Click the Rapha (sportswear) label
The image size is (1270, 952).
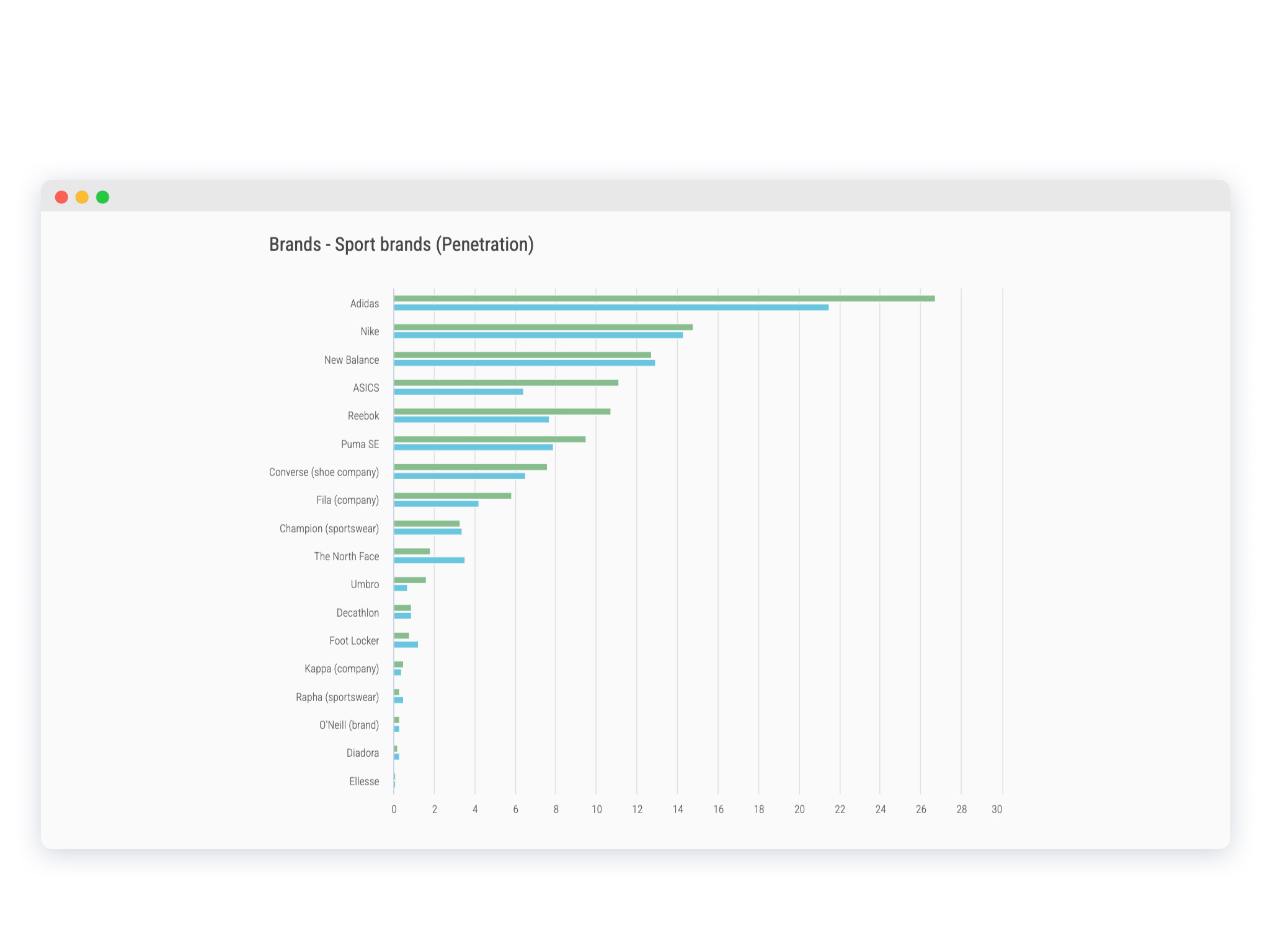tap(337, 697)
